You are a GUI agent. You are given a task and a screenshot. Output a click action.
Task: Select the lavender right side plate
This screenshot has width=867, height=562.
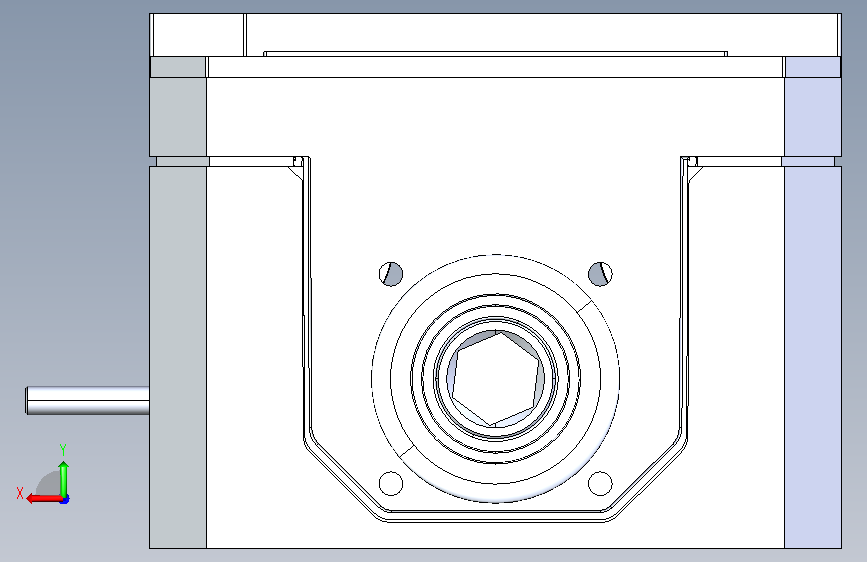813,357
